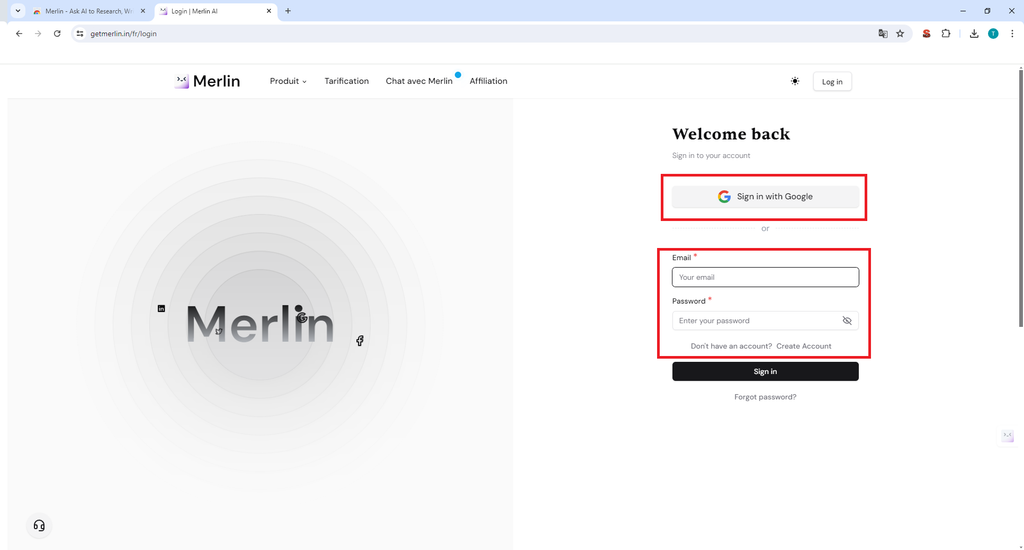Image resolution: width=1024 pixels, height=550 pixels.
Task: Open the Chrome profile avatar
Action: [993, 33]
